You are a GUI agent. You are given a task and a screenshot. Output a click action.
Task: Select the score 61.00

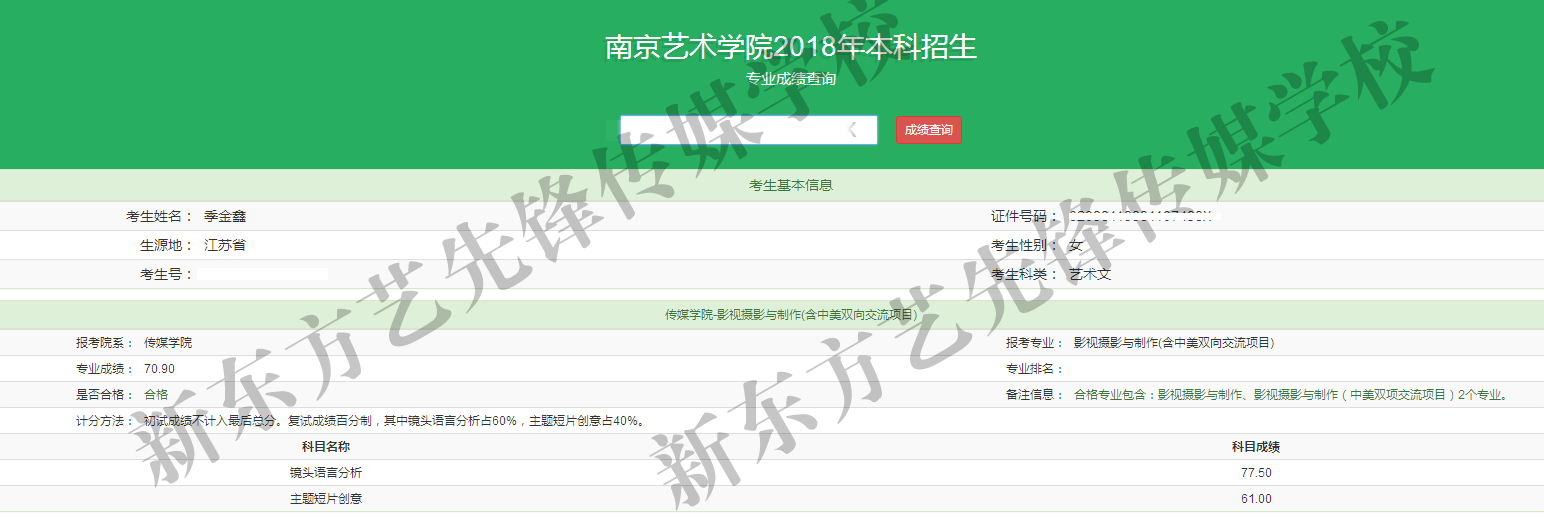tap(1256, 499)
